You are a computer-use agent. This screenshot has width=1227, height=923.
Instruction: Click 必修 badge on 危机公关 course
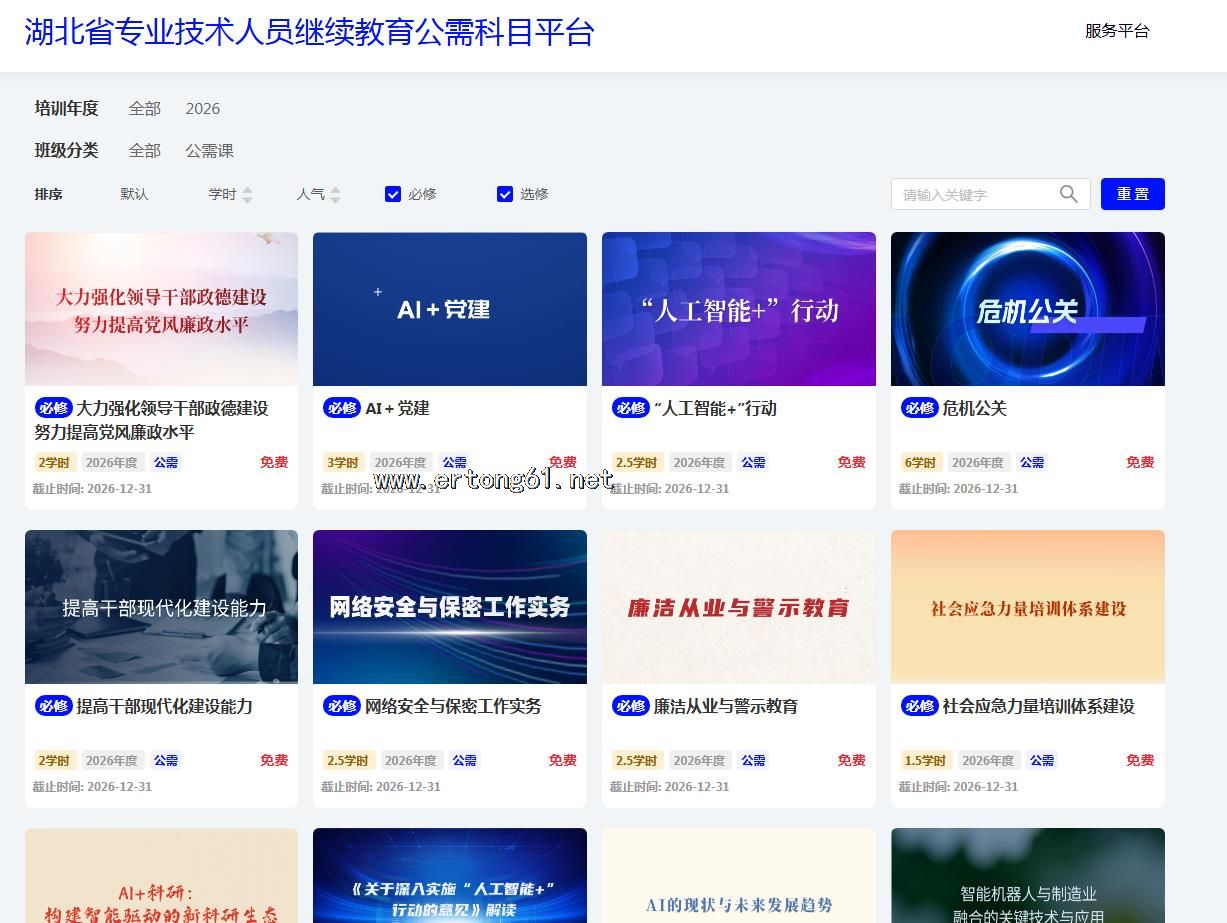[919, 408]
